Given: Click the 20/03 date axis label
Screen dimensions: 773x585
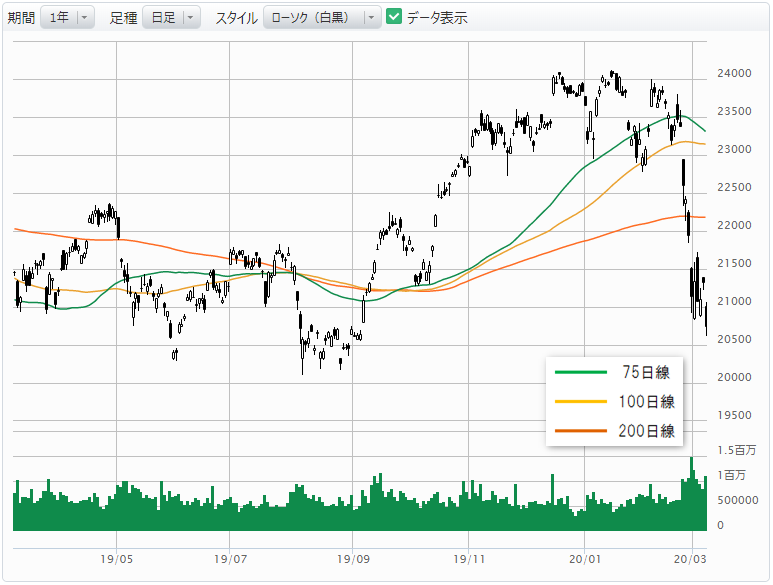Looking at the screenshot, I should [x=690, y=559].
